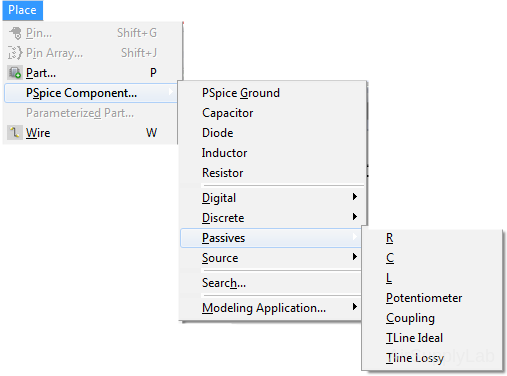Select C from Passives submenu
The height and width of the screenshot is (376, 507).
point(432,258)
